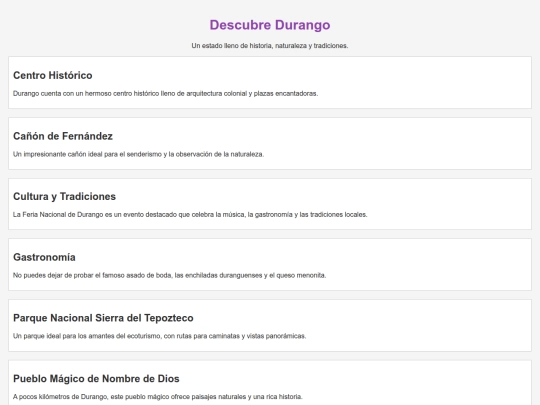Click the Gastronomía heading
The width and height of the screenshot is (540, 405).
(44, 257)
